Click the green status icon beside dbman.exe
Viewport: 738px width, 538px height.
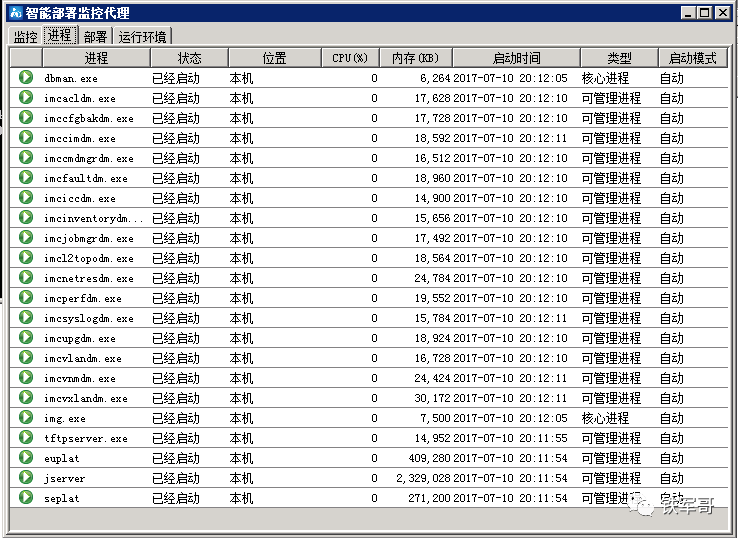tap(26, 78)
